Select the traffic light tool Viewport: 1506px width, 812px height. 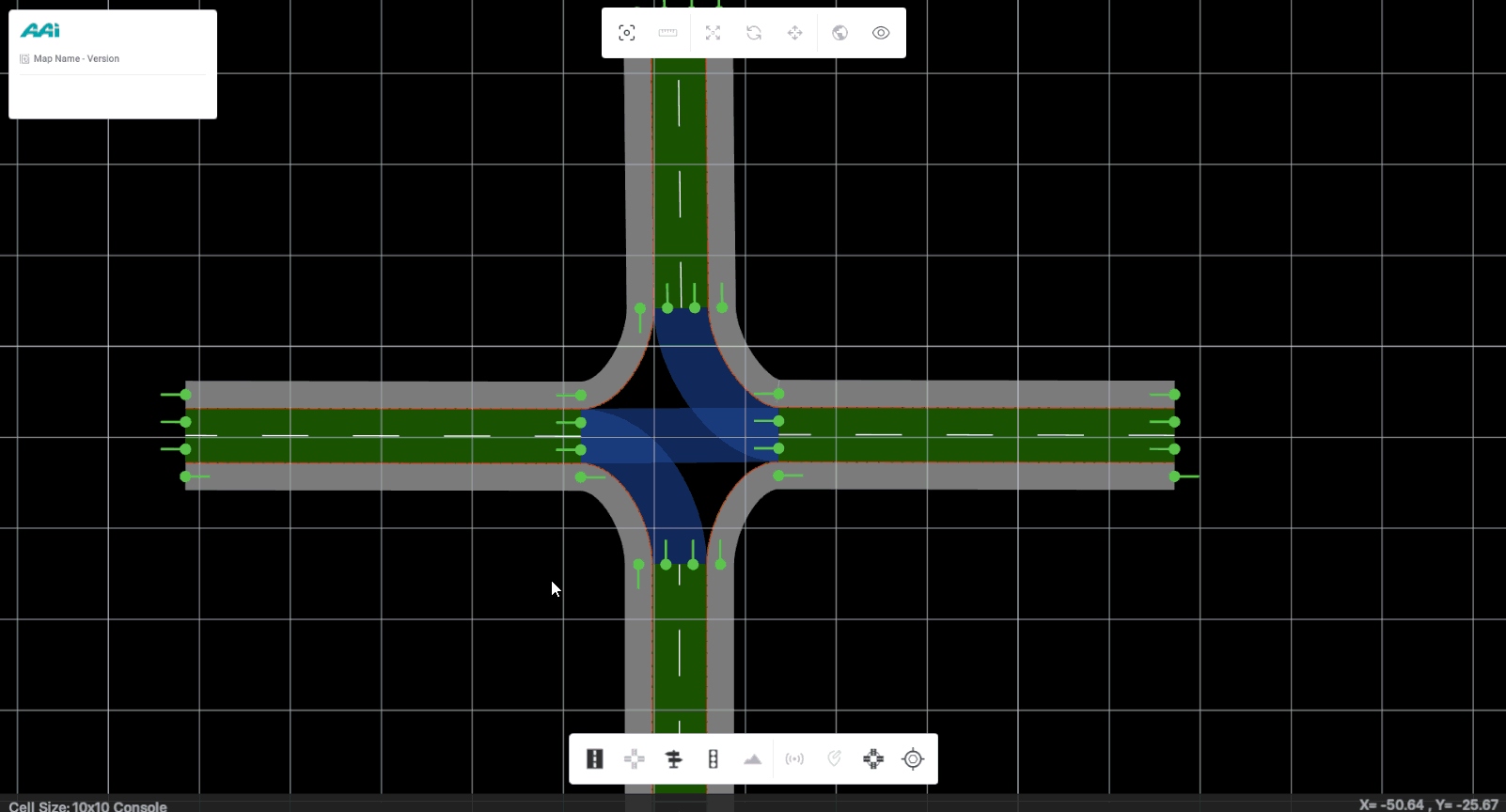click(714, 759)
